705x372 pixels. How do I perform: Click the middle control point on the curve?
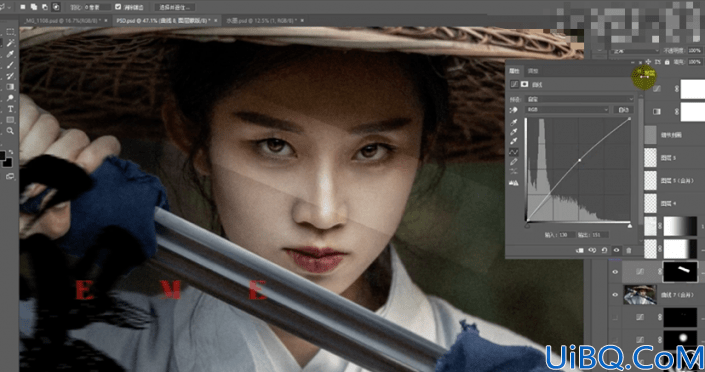pyautogui.click(x=580, y=160)
